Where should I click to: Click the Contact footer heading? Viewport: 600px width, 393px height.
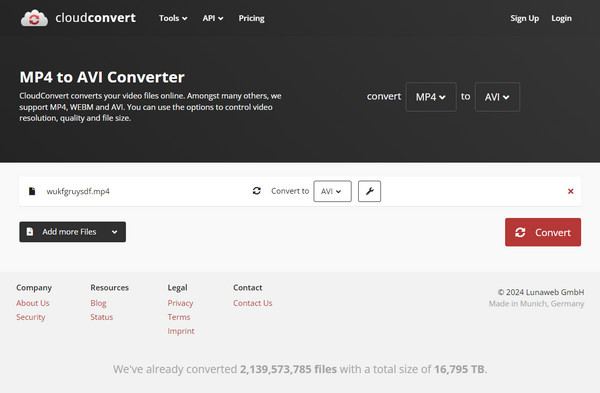248,288
